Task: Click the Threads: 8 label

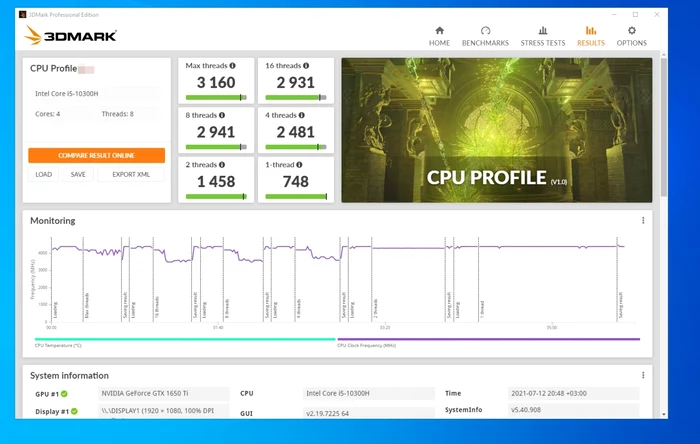Action: [x=117, y=114]
